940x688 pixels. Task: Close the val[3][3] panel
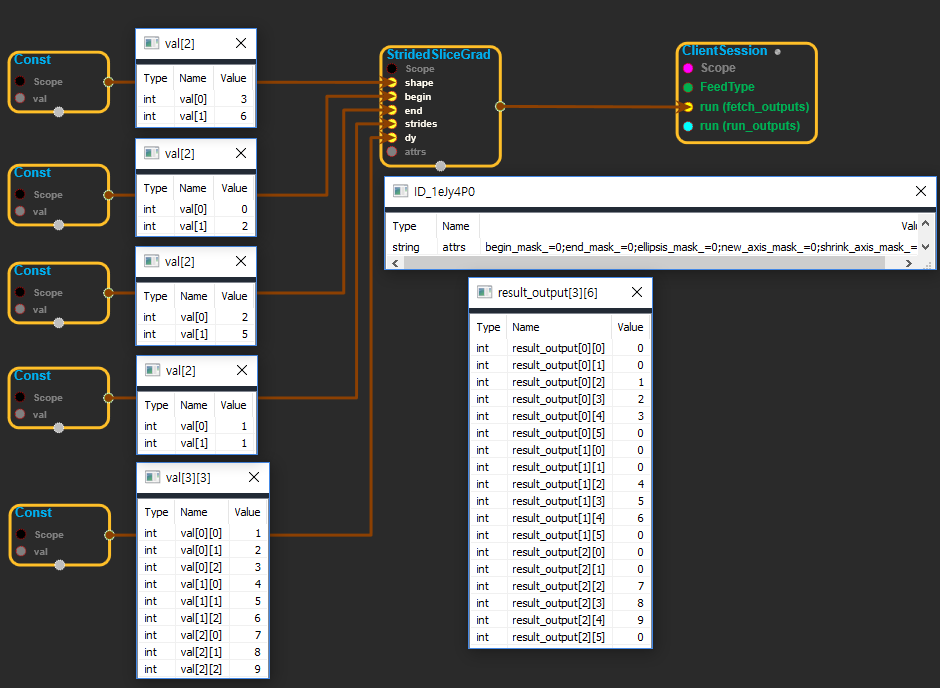tap(252, 477)
